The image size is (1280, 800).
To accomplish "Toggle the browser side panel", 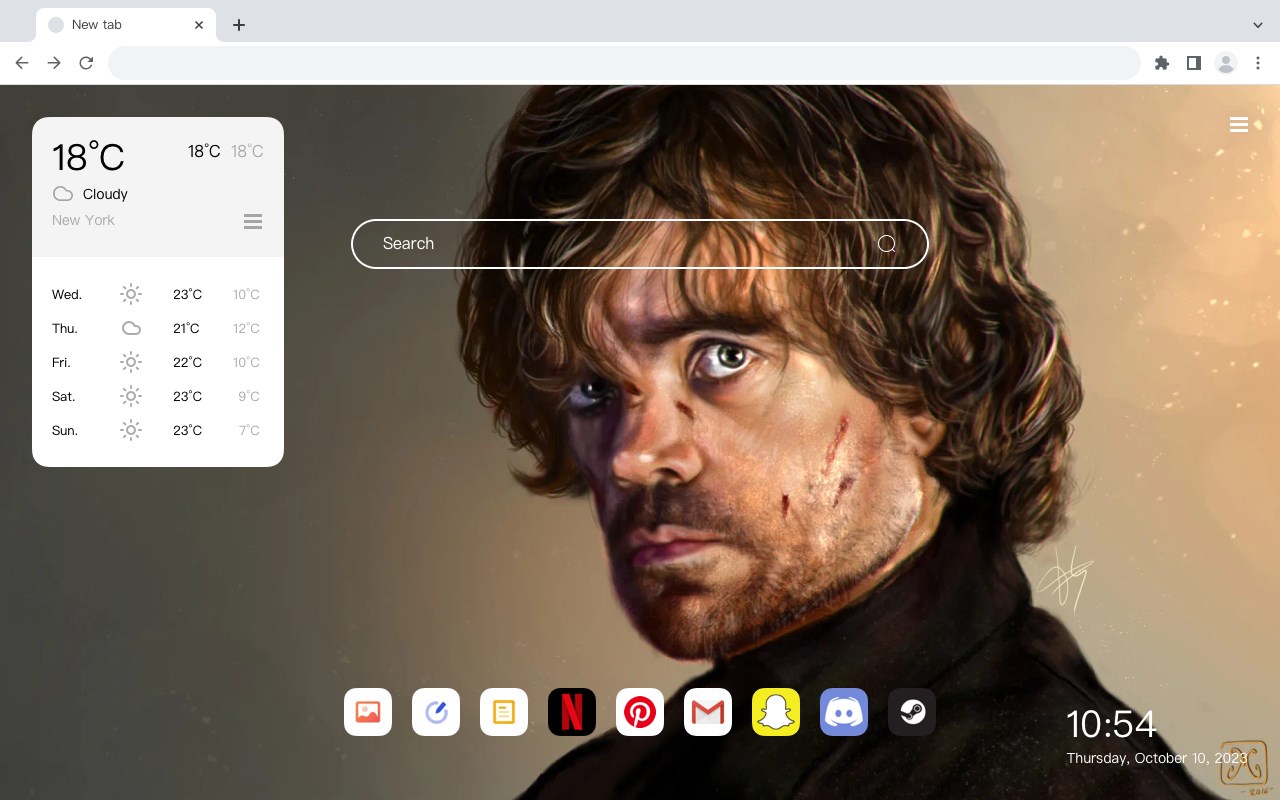I will click(1194, 63).
